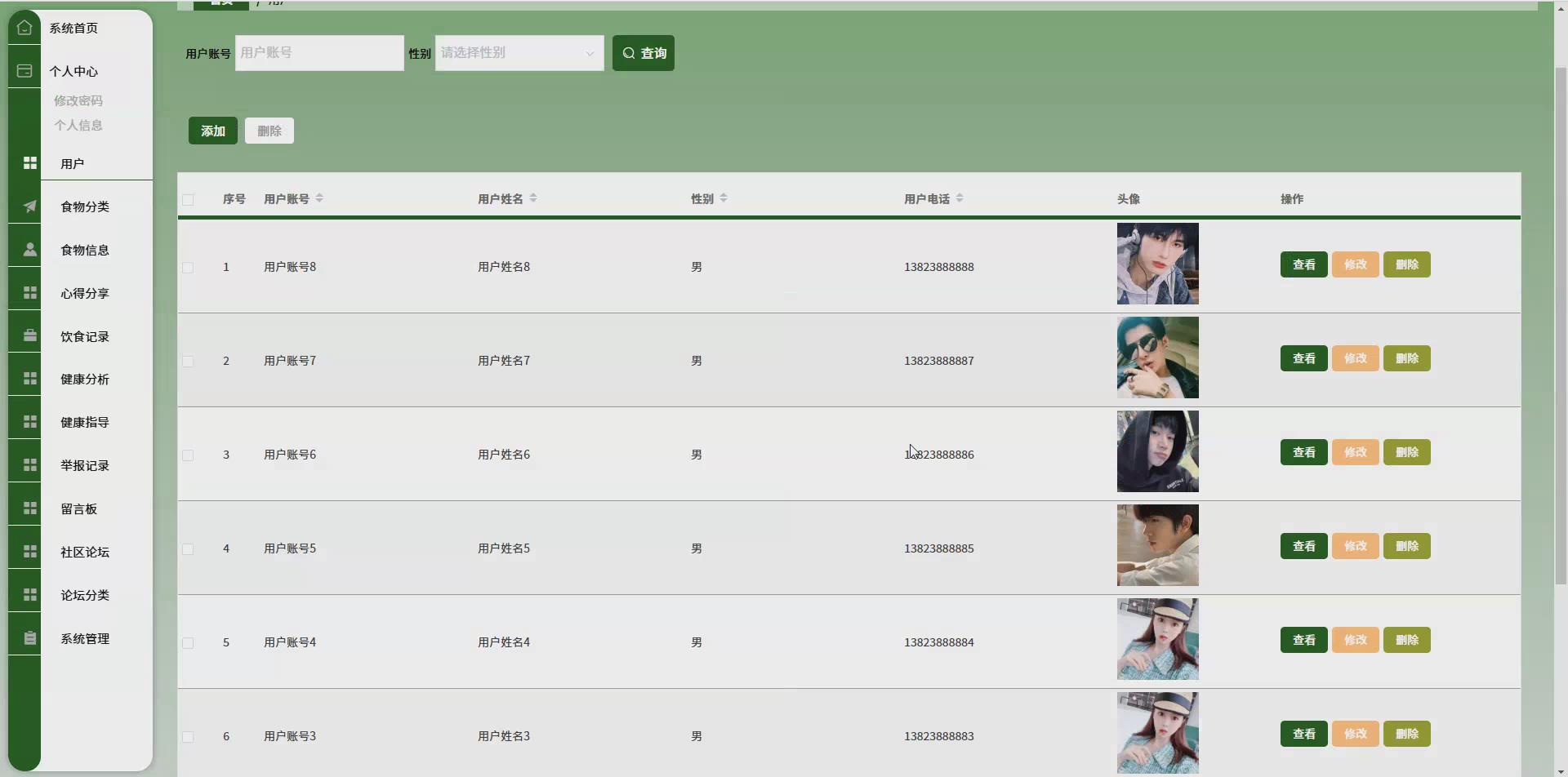This screenshot has height=777, width=1568.
Task: Click the grid icon beside 留言板
Action: (x=30, y=508)
